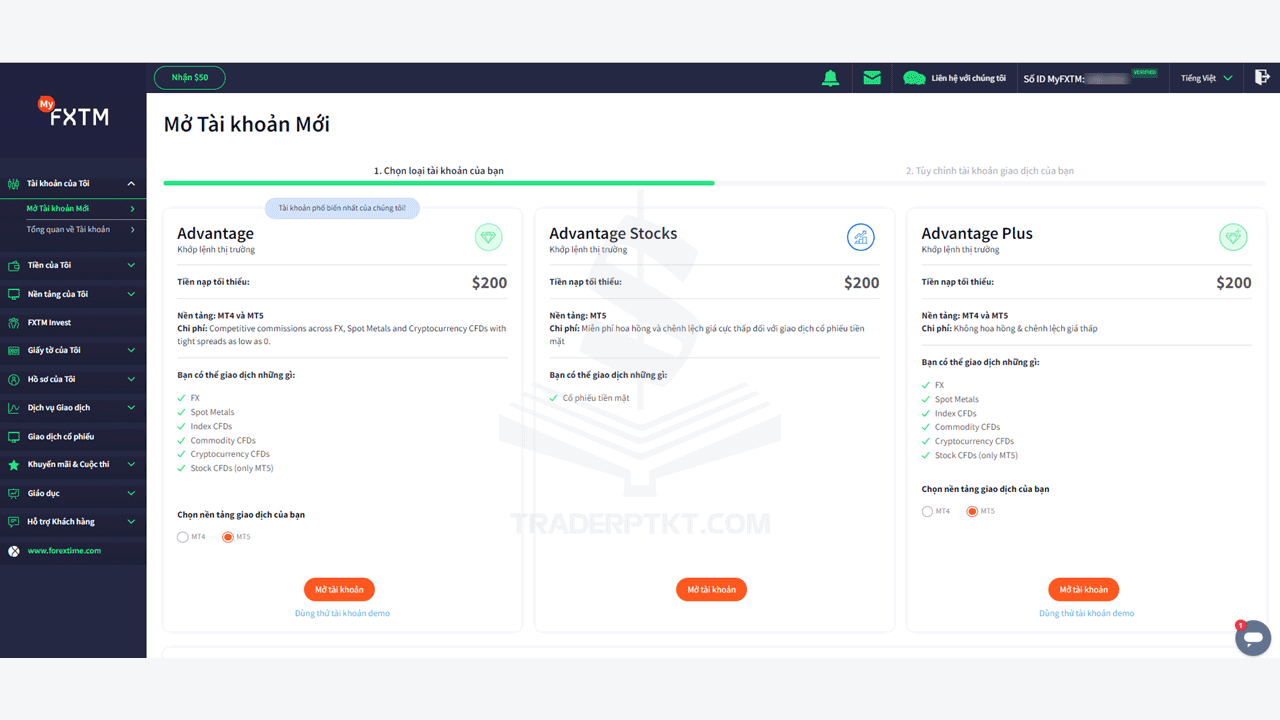Click the Mở Tài khoản Mới page heading
Screen dimensions: 1280x720
247,125
